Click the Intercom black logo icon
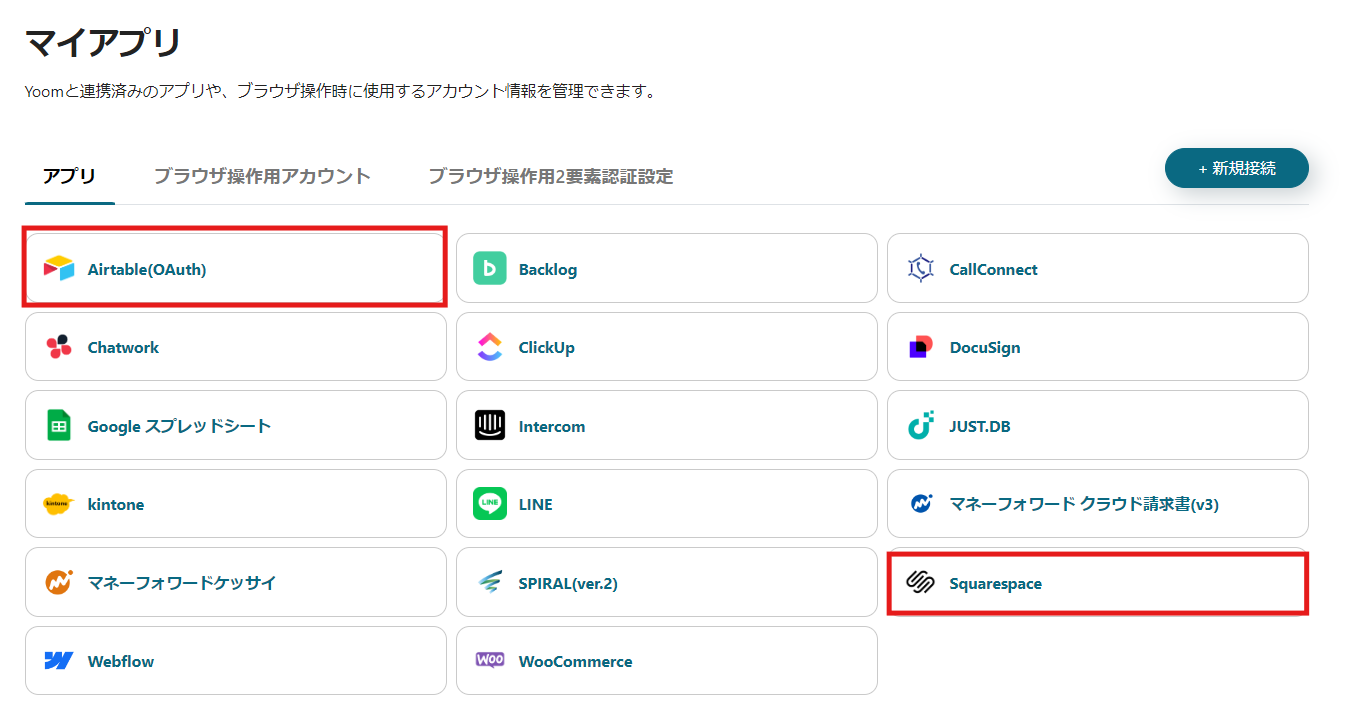The height and width of the screenshot is (727, 1350). (x=490, y=426)
